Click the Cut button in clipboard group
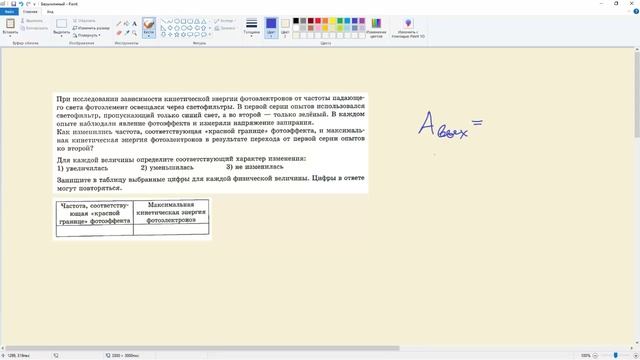The height and width of the screenshot is (360, 640). 31,20
